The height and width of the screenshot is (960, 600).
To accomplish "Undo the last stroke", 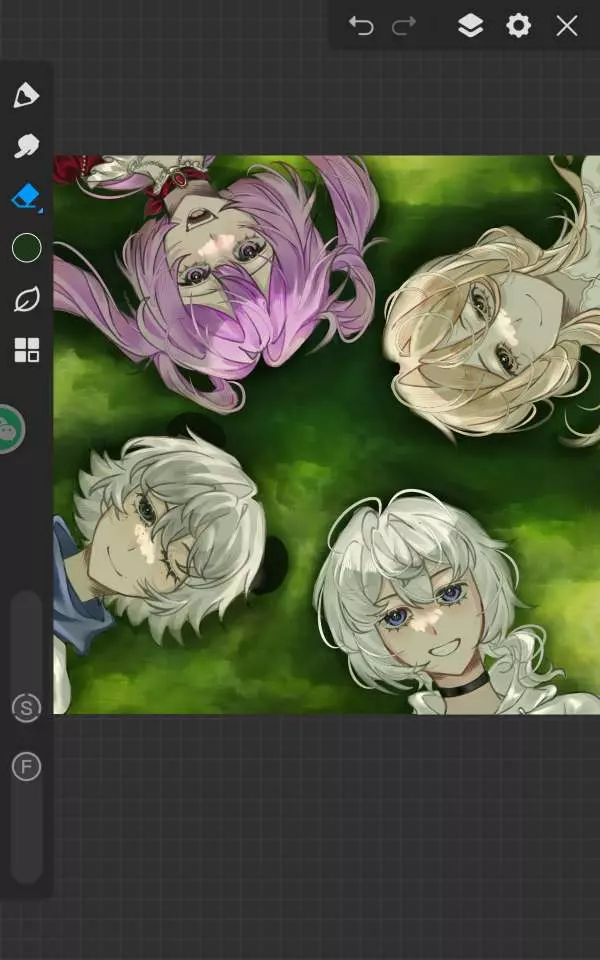I will pyautogui.click(x=361, y=26).
